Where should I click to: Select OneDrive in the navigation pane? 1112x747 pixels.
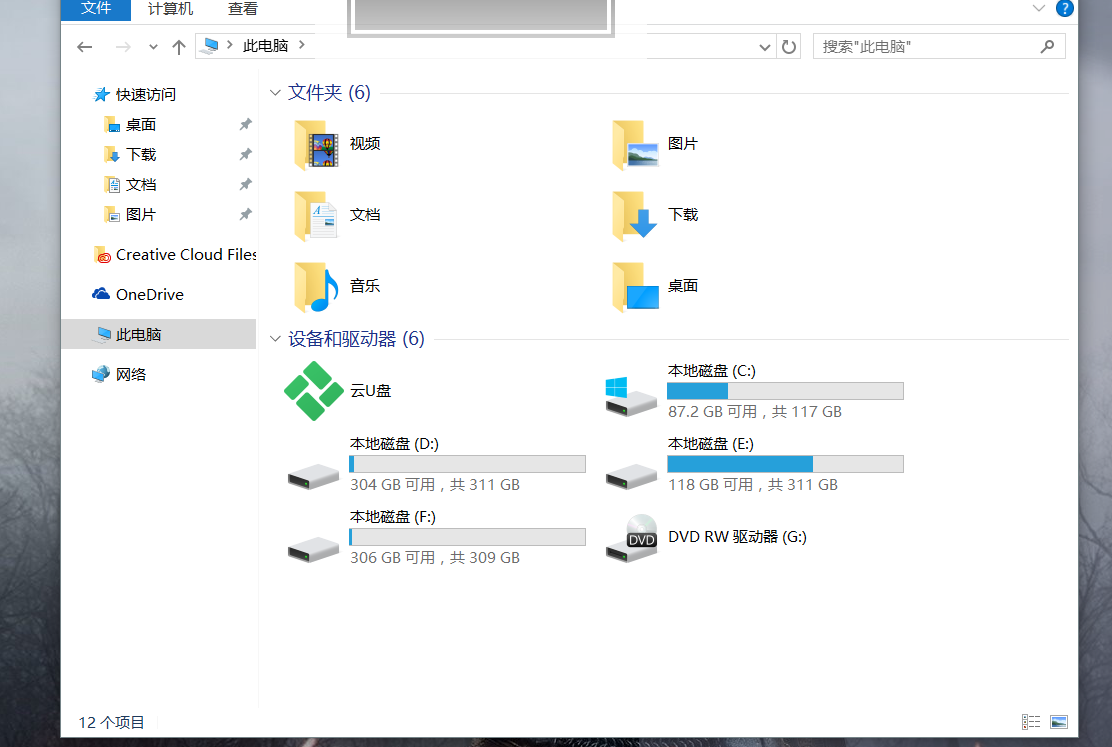click(149, 294)
